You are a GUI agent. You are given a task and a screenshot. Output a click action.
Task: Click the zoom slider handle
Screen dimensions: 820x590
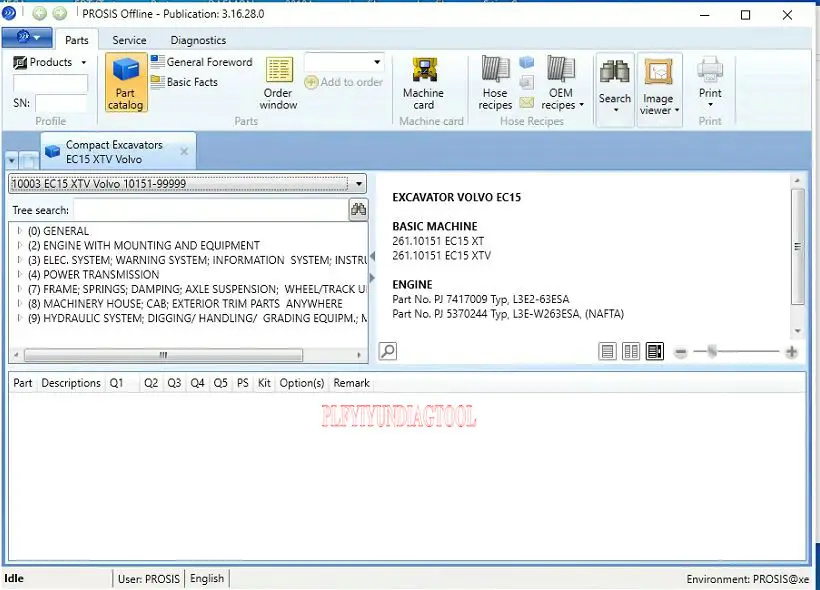click(712, 352)
